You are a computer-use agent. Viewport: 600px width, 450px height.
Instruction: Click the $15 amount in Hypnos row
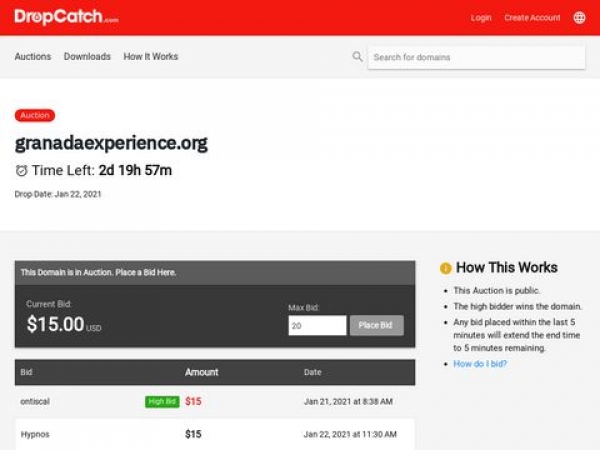193,434
